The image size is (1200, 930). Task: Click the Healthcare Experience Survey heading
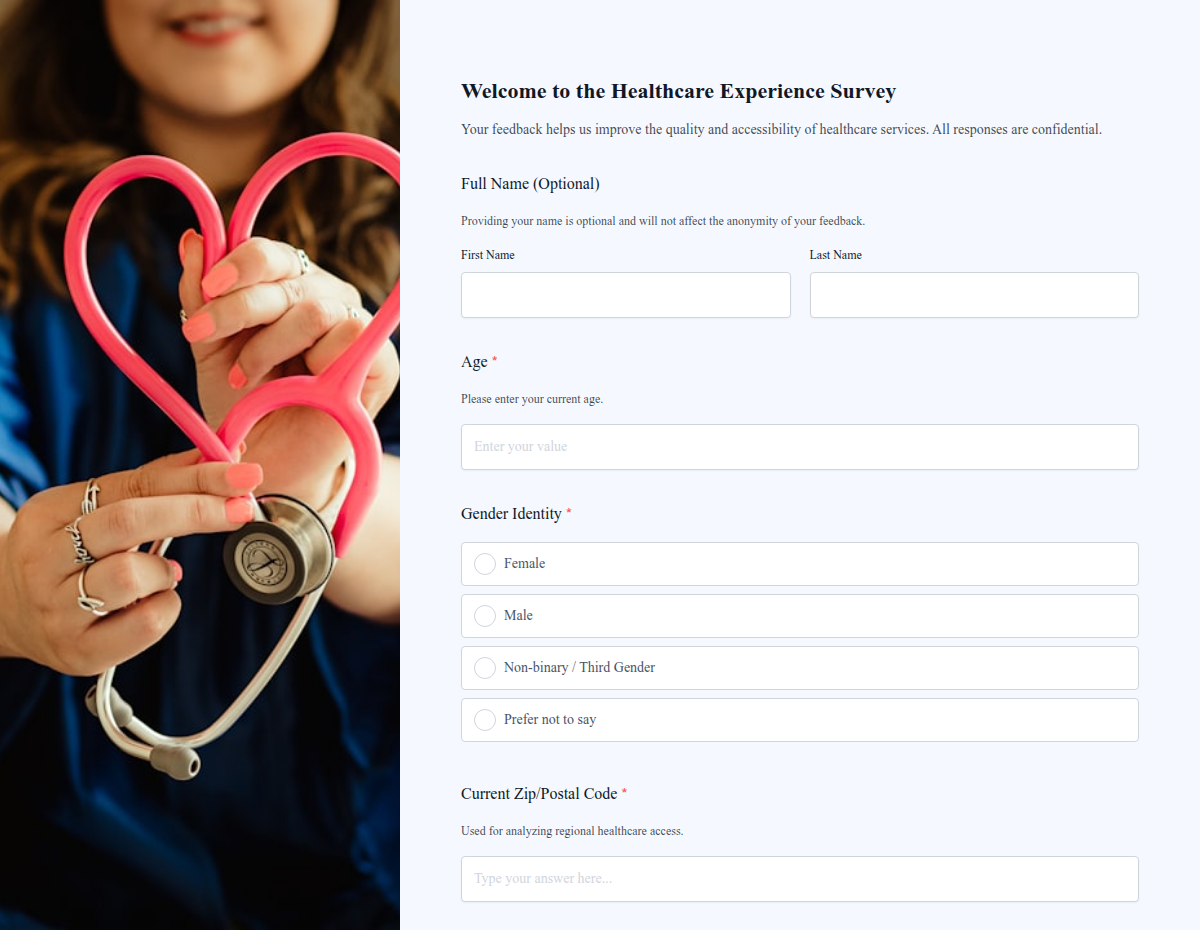678,92
